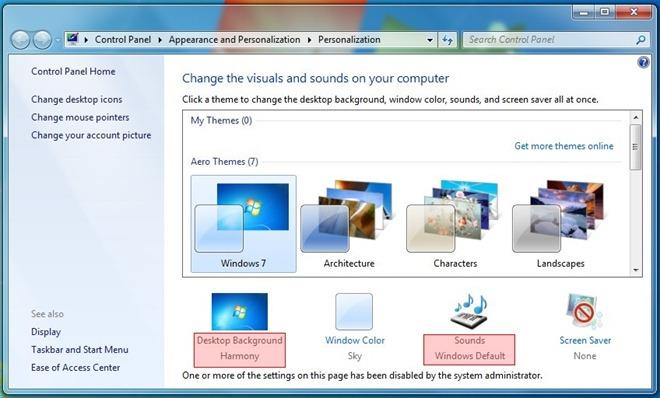Open Help via the blue question mark
Image resolution: width=660 pixels, height=398 pixels.
[x=643, y=63]
